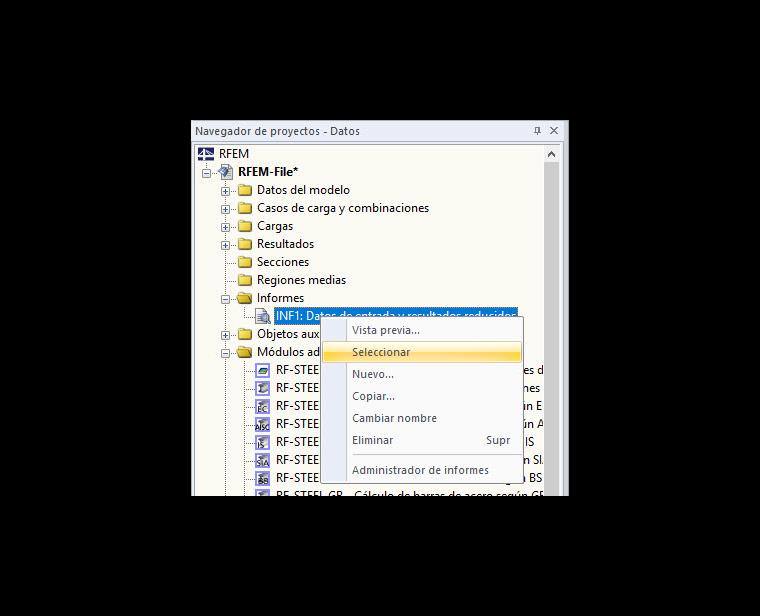Close the Navegador de proyectos panel
The image size is (760, 616).
554,130
